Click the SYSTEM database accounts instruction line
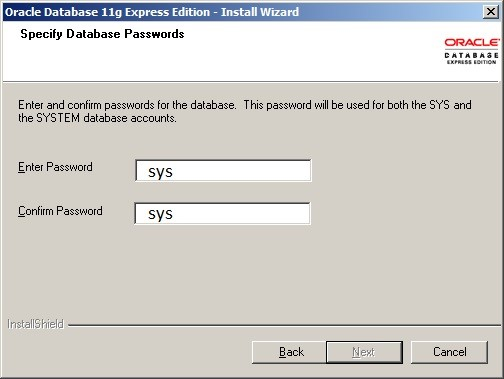Screen dimensions: 504x379 (x=97, y=118)
